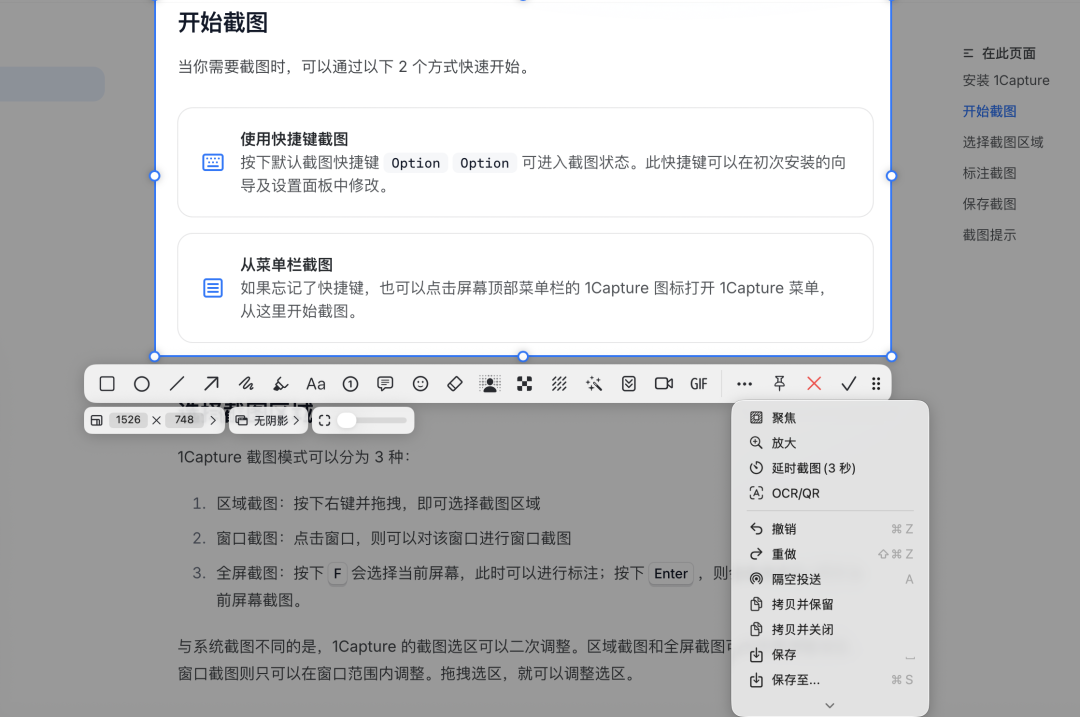Edit the width field showing 1526
The image size is (1080, 717).
(128, 420)
